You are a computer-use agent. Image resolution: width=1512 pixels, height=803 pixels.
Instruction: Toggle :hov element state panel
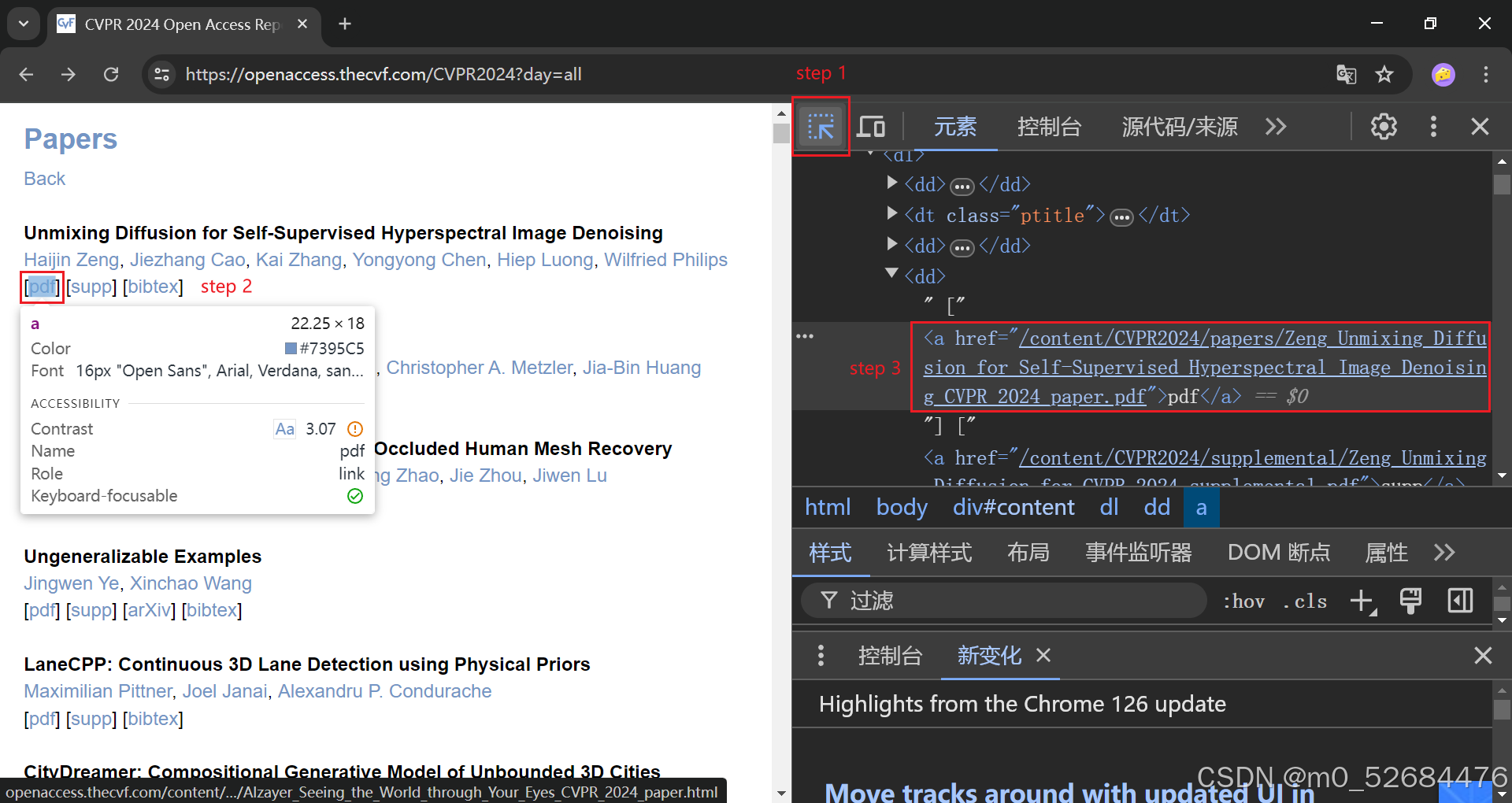1243,601
